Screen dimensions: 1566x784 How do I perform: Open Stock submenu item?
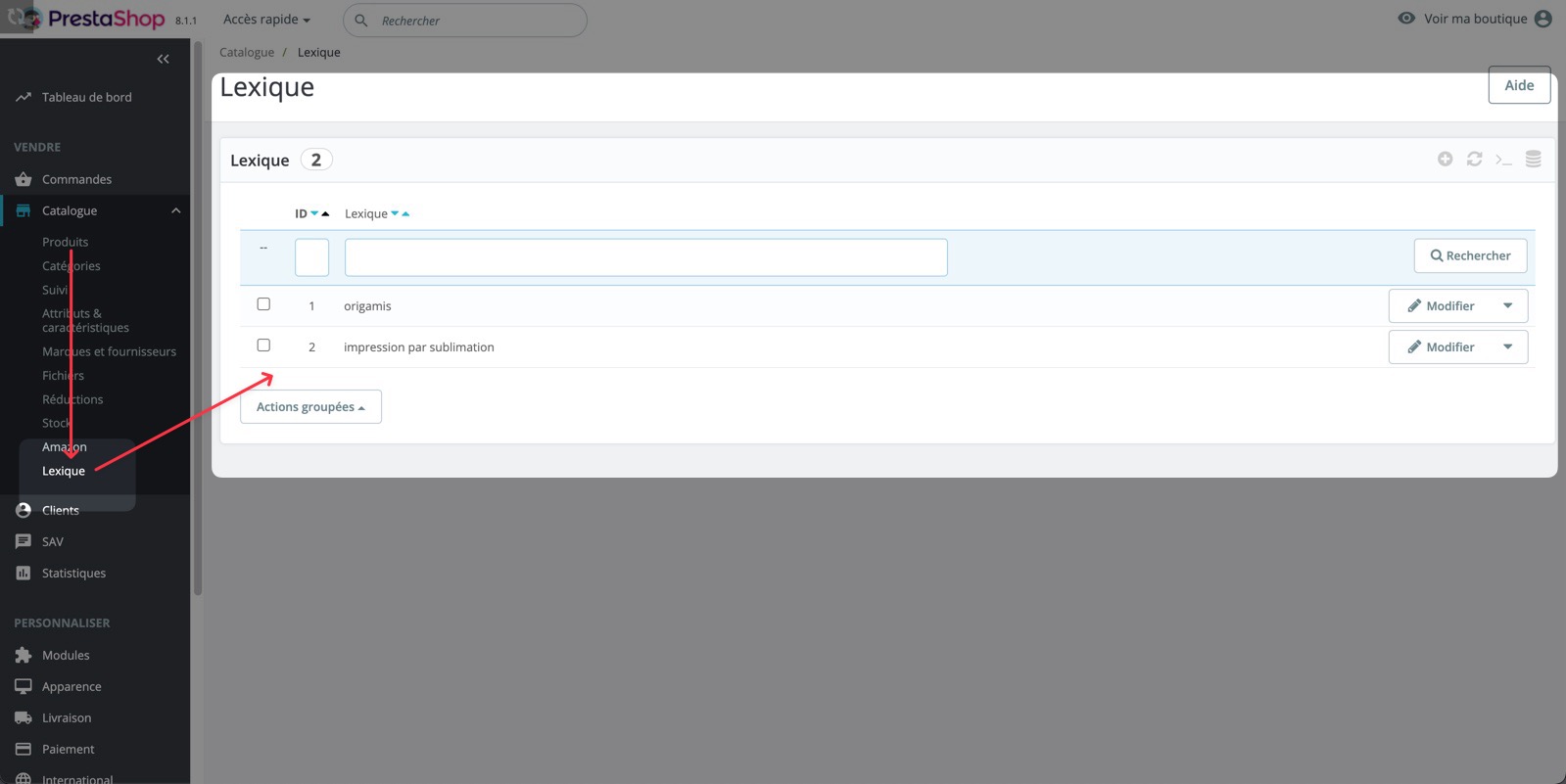tap(57, 423)
